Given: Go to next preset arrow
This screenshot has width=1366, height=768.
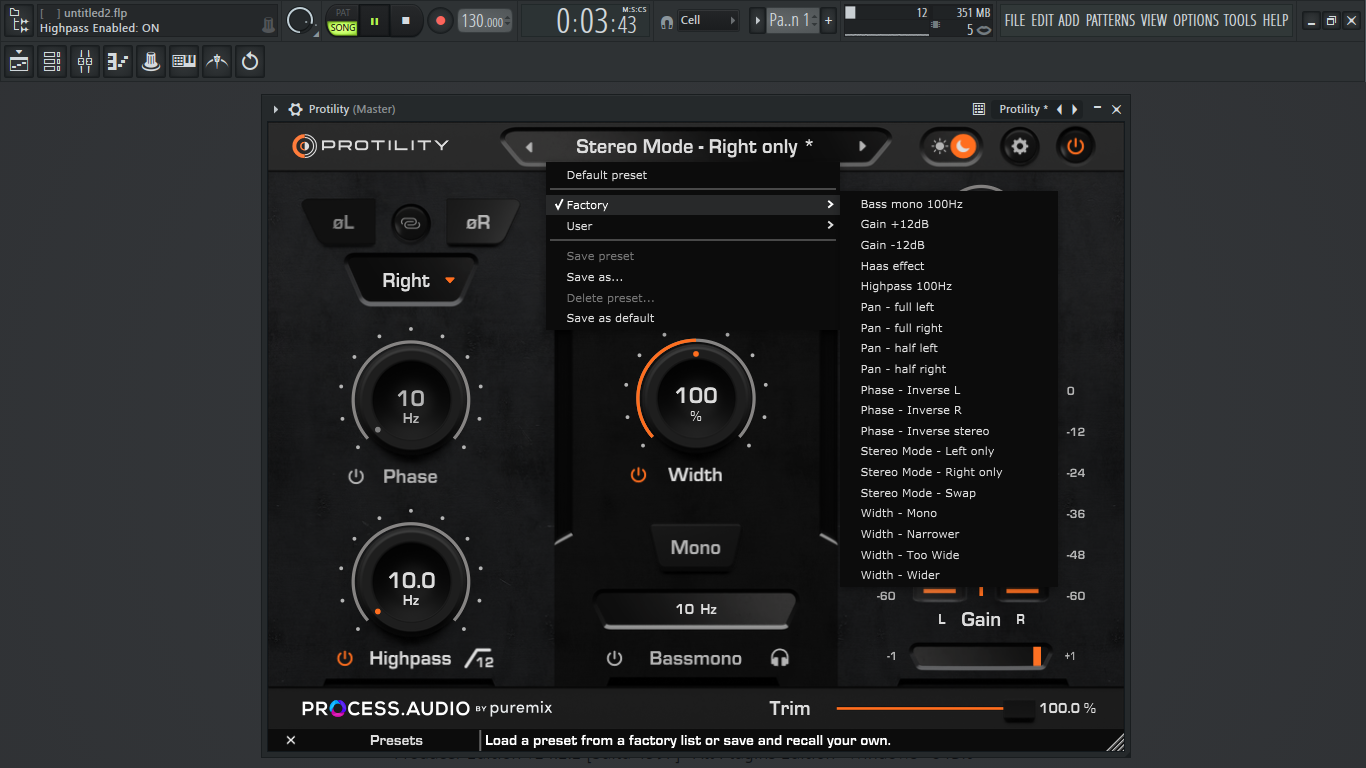Looking at the screenshot, I should (x=862, y=147).
